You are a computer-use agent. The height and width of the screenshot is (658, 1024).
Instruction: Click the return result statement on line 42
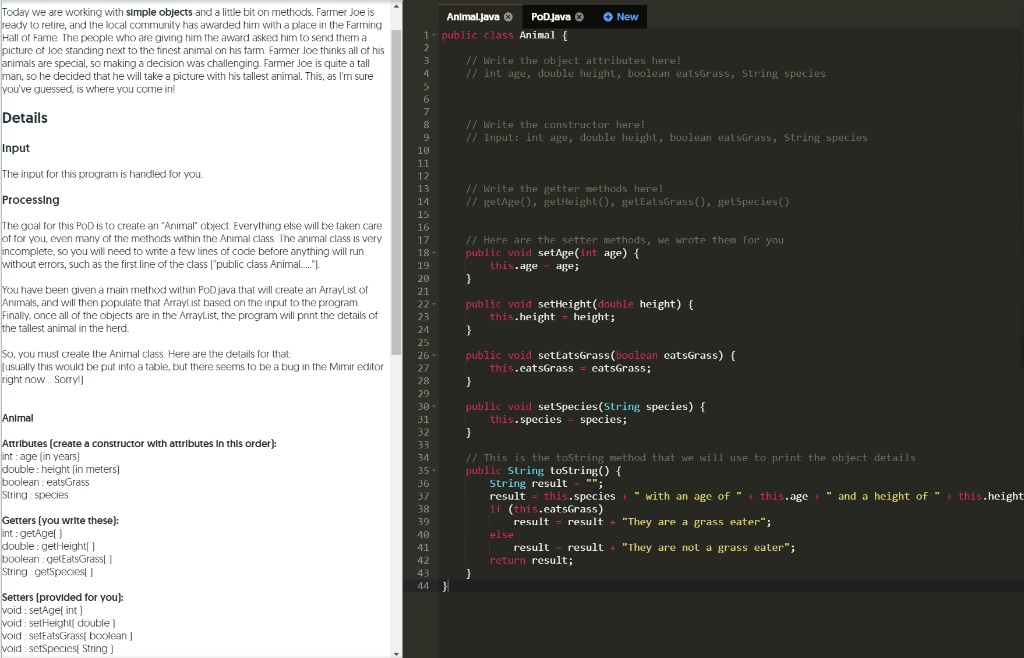[530, 560]
